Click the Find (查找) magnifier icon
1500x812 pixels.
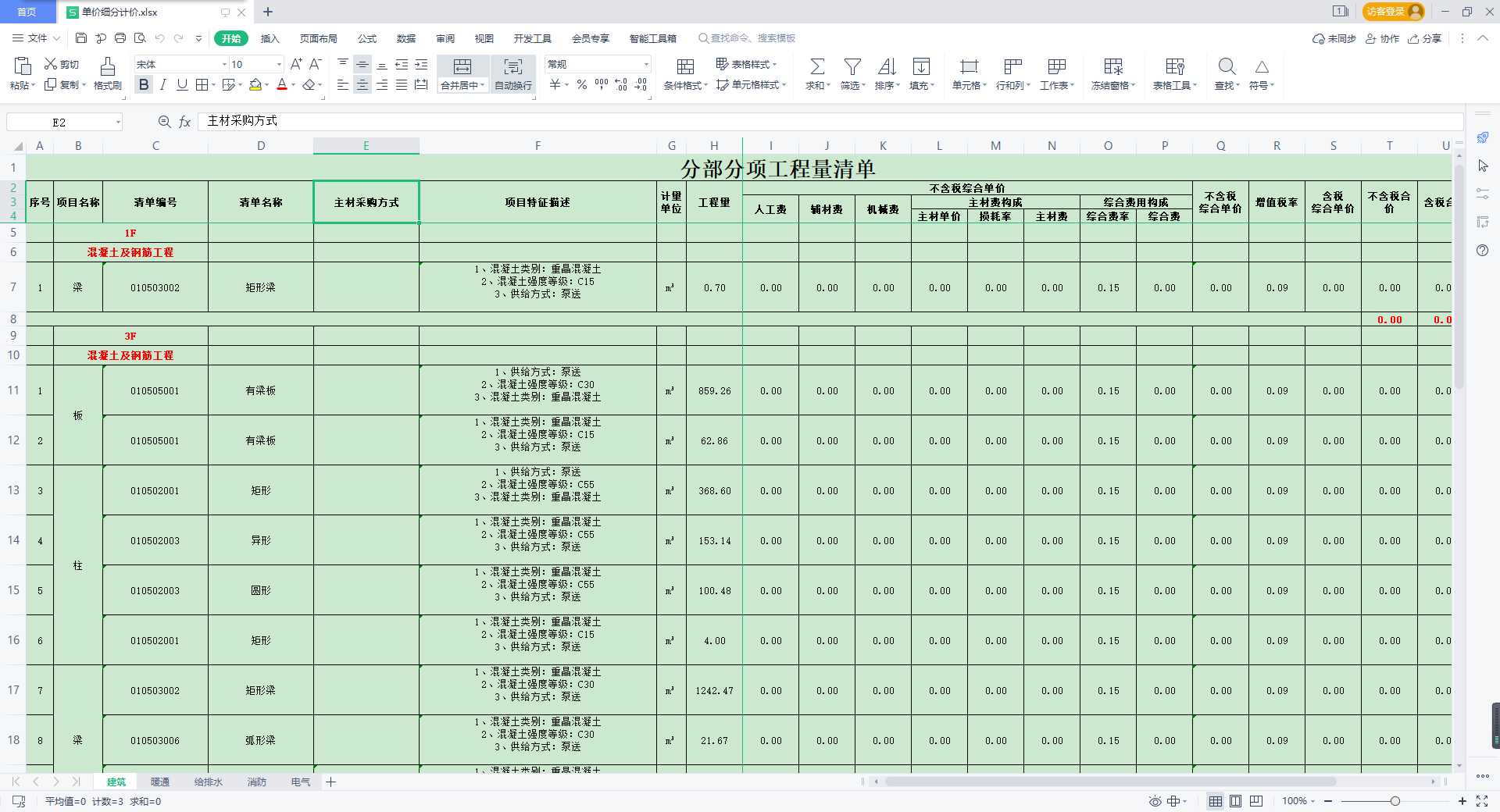(1227, 66)
